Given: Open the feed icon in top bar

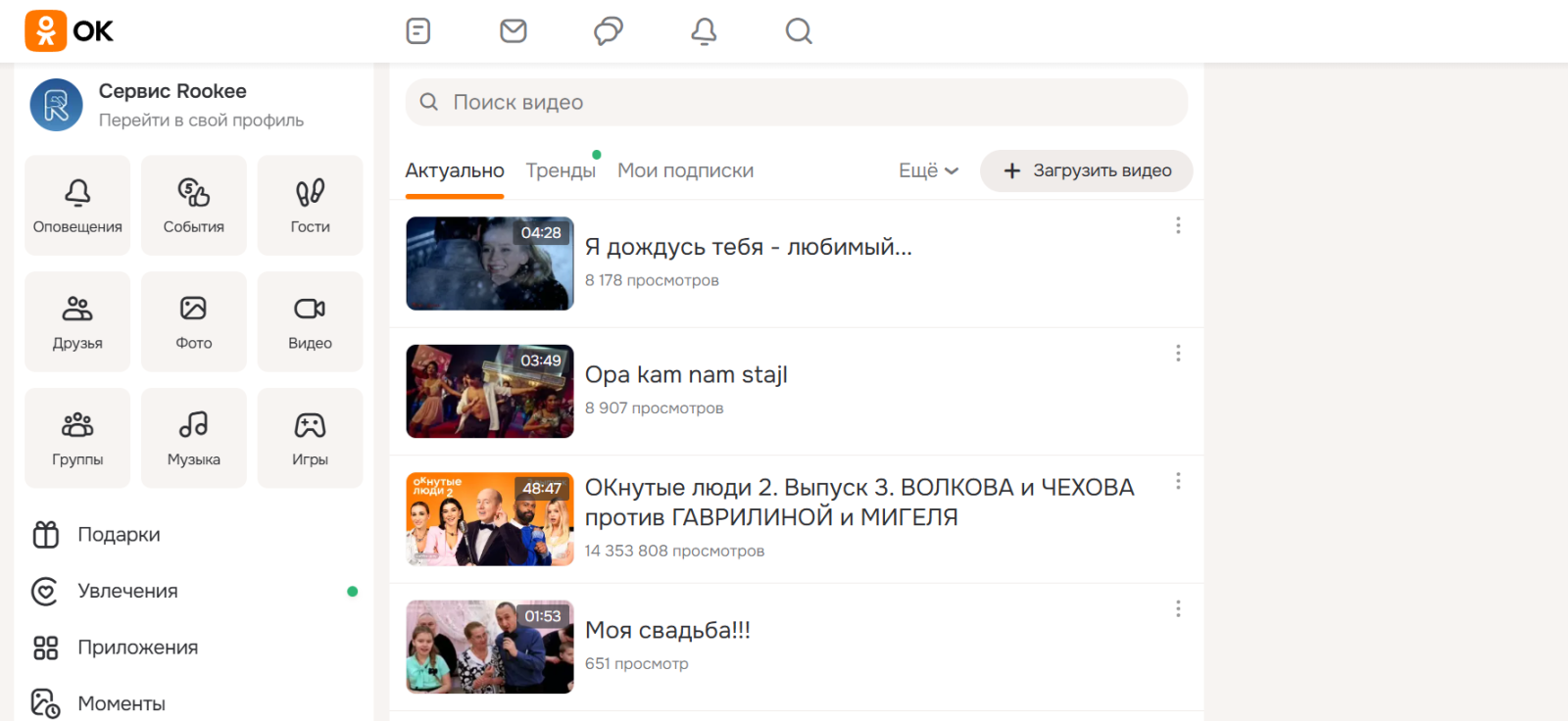Looking at the screenshot, I should (418, 31).
